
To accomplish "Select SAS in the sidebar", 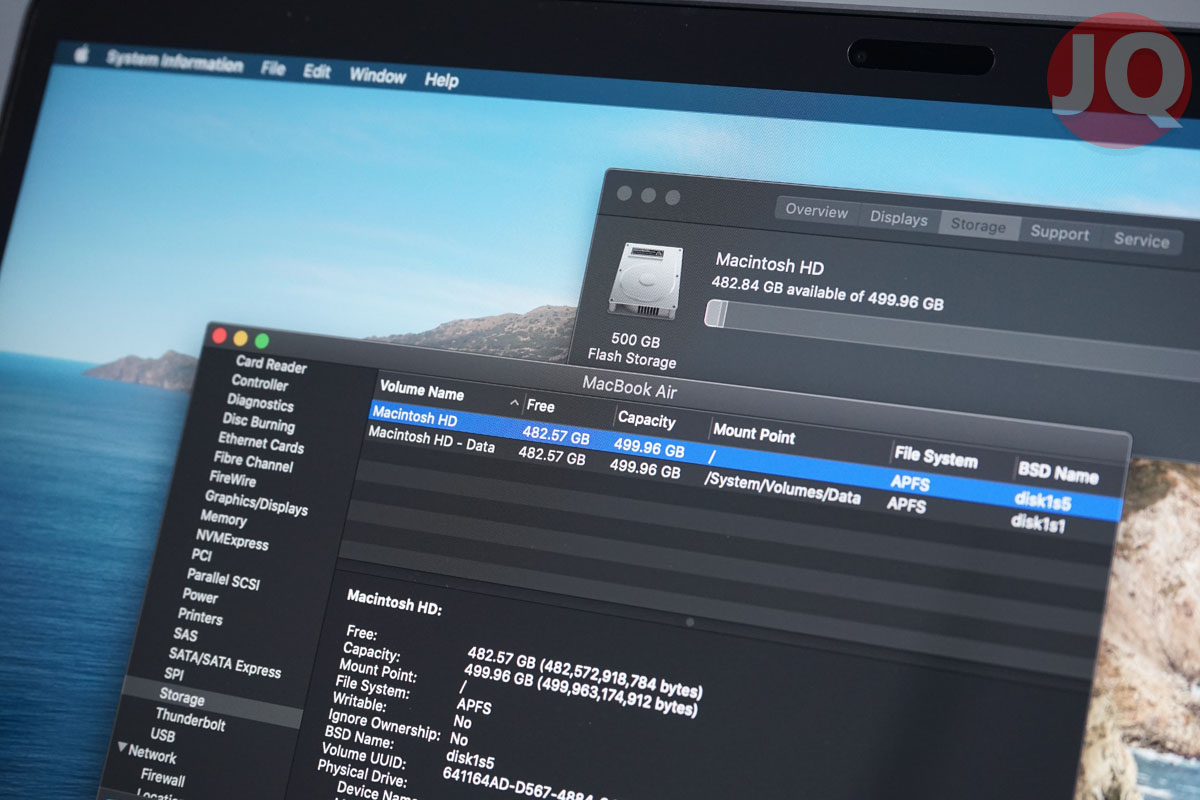I will click(185, 634).
